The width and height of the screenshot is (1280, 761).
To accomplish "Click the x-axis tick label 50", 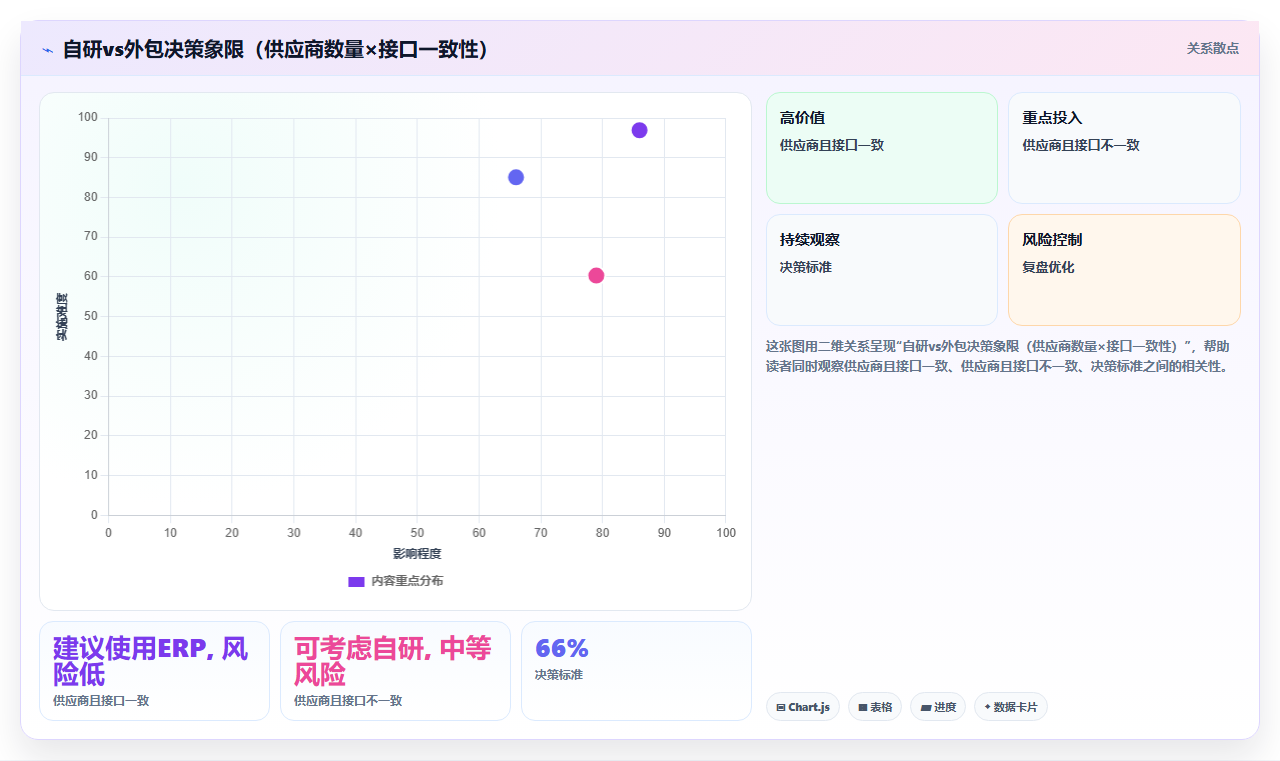I will [417, 533].
